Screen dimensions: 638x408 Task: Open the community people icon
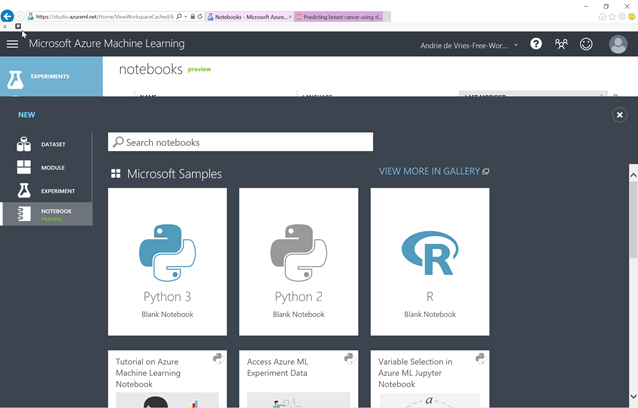click(561, 44)
